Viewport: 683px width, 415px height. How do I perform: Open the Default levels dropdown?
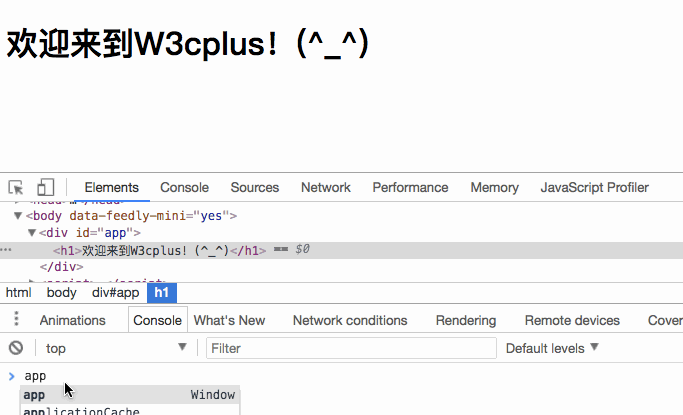[x=552, y=348]
